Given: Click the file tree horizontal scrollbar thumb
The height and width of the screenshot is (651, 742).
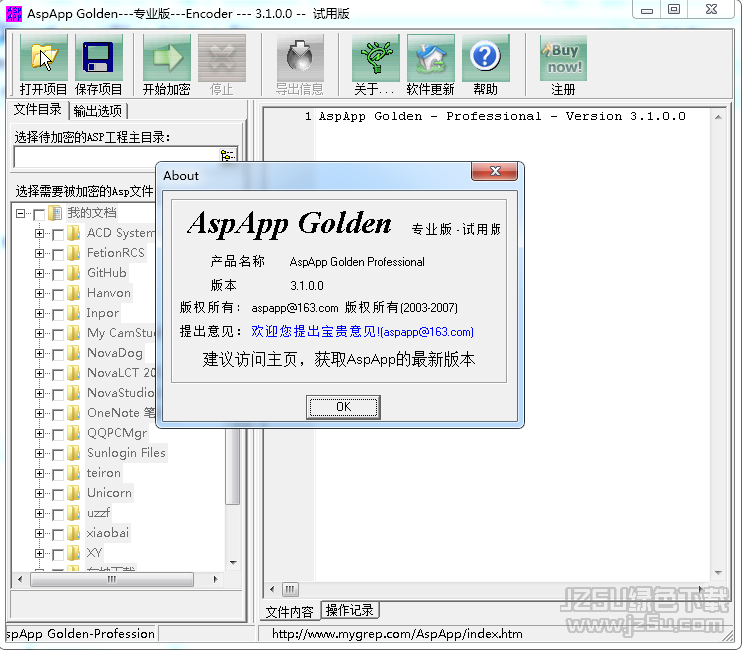Looking at the screenshot, I should pos(112,579).
